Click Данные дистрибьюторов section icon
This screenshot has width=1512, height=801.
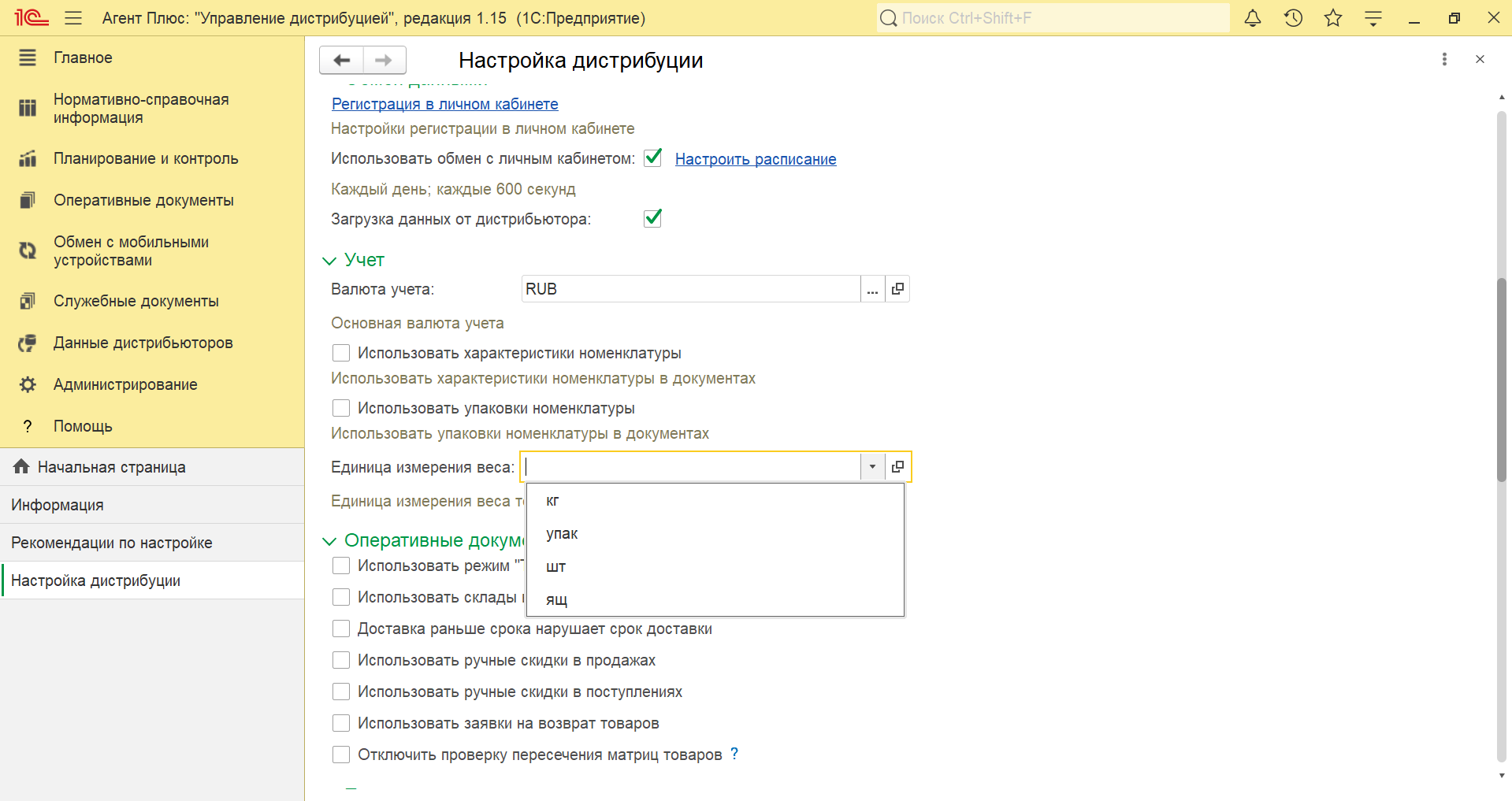coord(28,343)
